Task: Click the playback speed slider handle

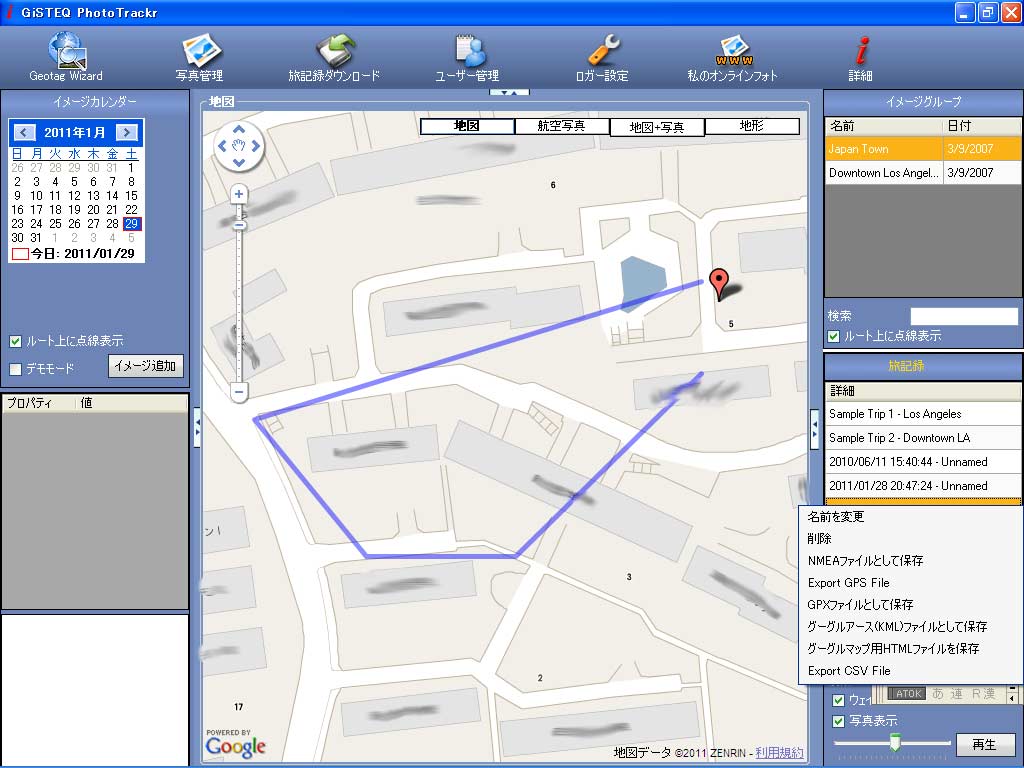Action: pyautogui.click(x=895, y=741)
